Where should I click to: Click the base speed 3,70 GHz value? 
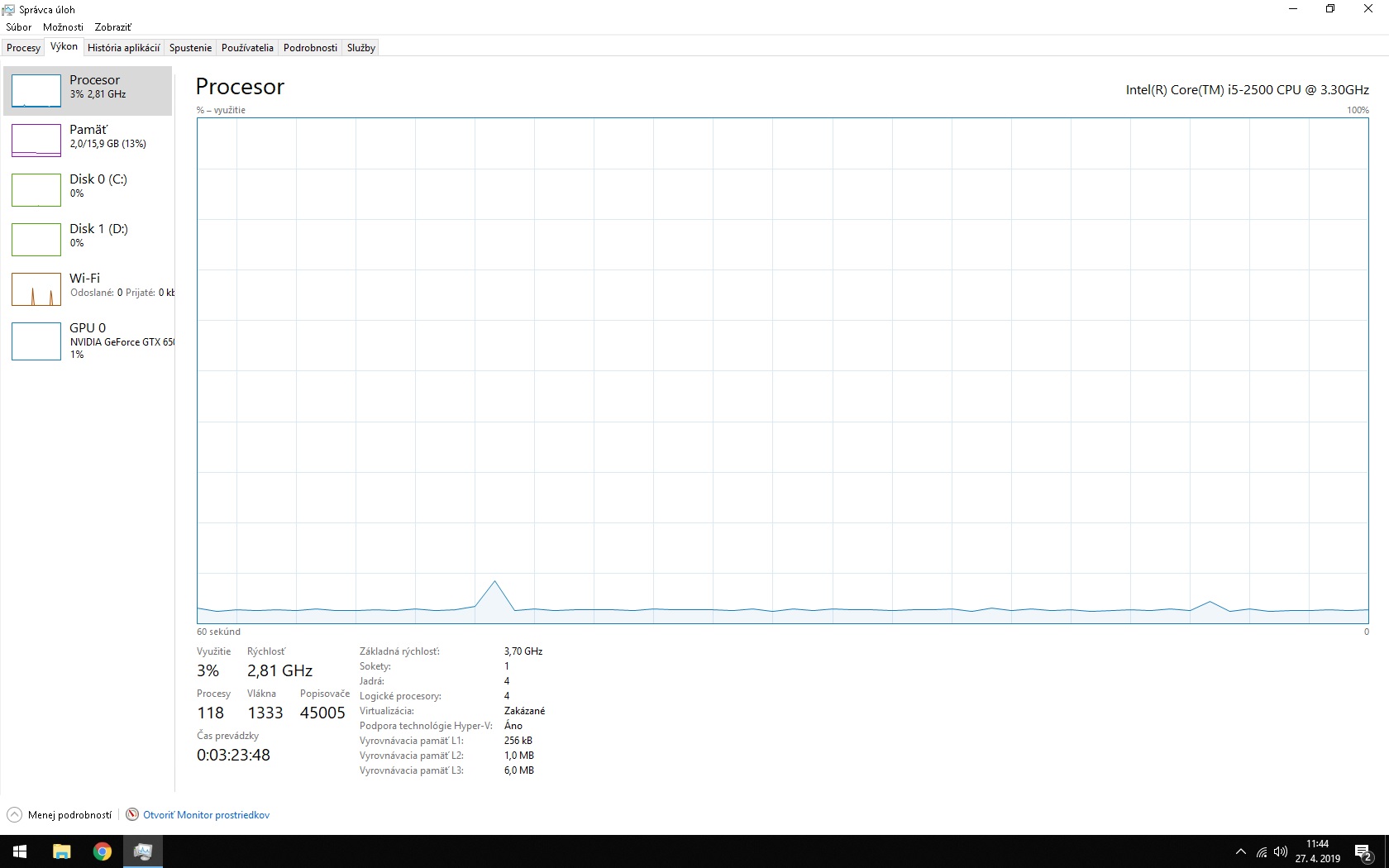click(x=523, y=651)
